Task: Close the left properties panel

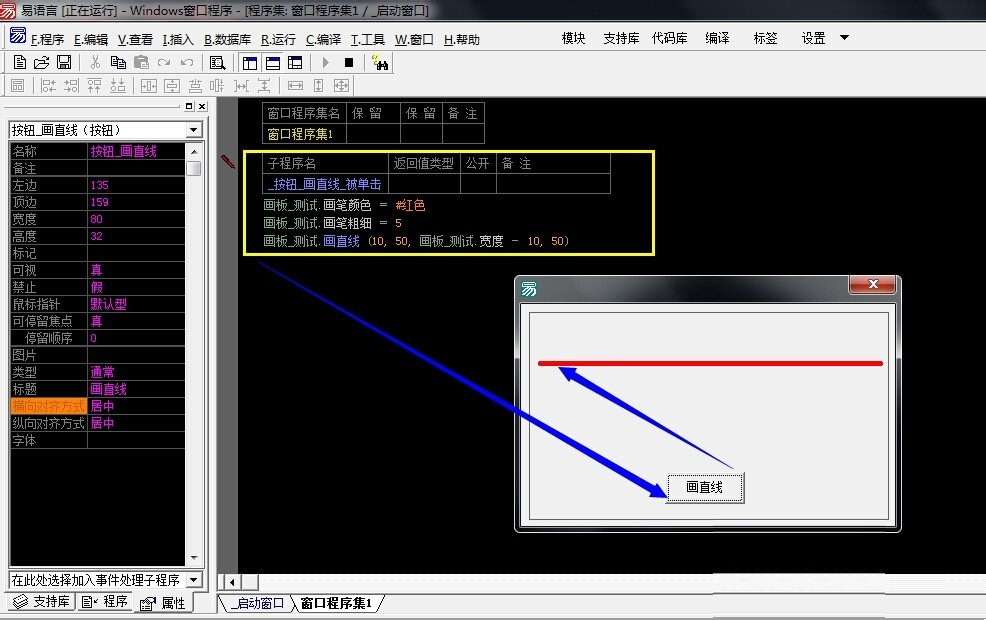Action: (x=202, y=106)
